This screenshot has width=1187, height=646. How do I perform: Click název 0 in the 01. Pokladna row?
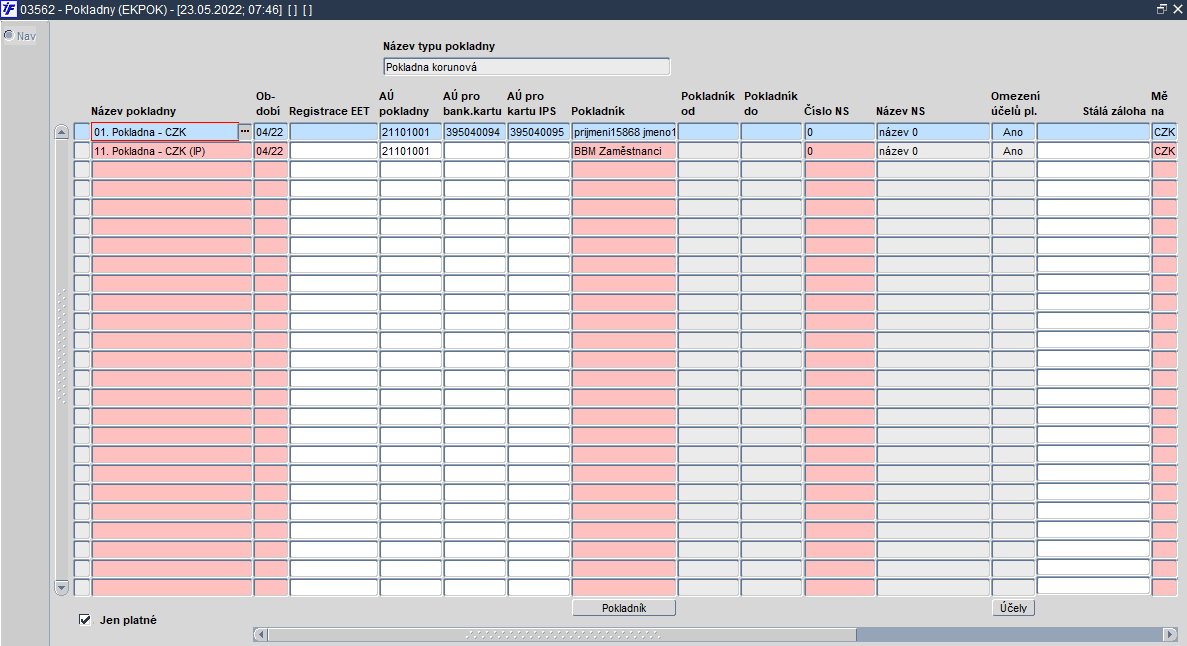coord(933,132)
